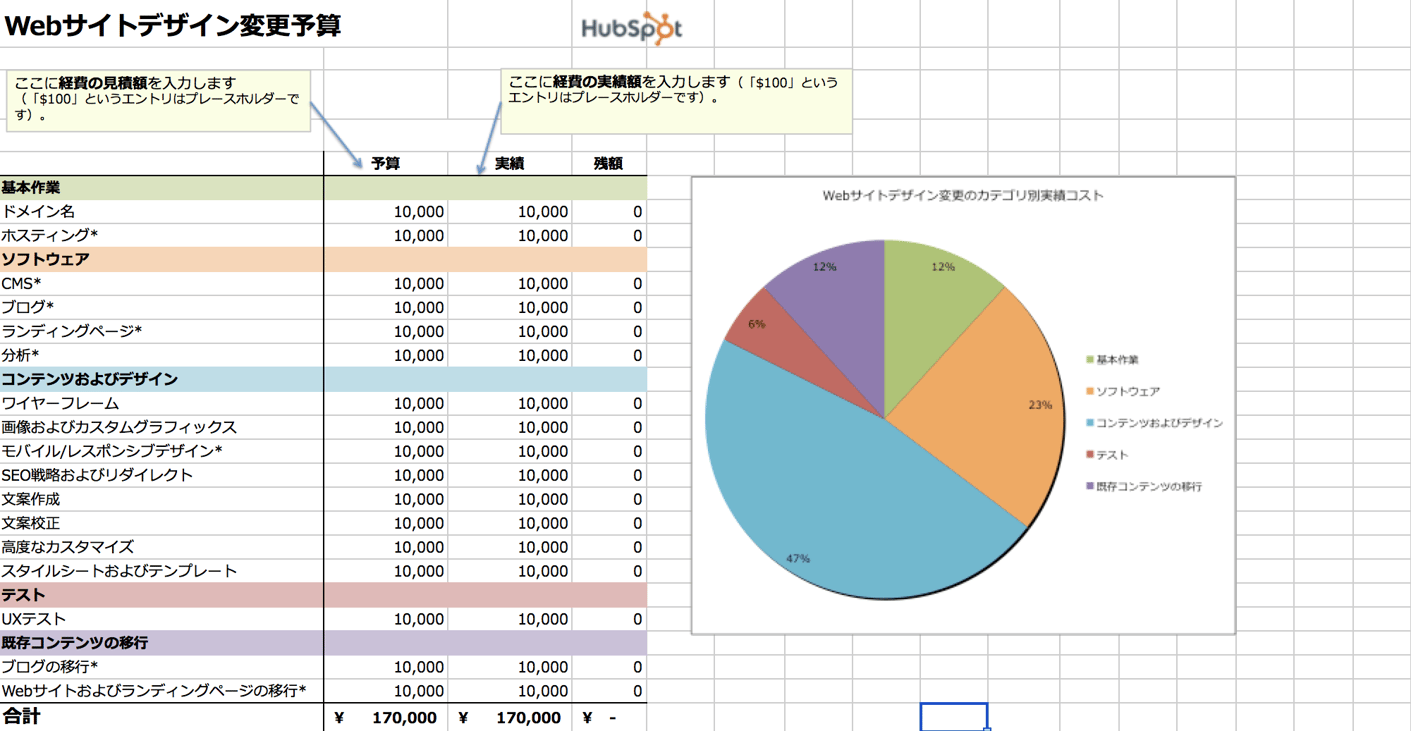The width and height of the screenshot is (1411, 731).
Task: Select the ドメイン名 budget amount cell
Action: (x=386, y=212)
